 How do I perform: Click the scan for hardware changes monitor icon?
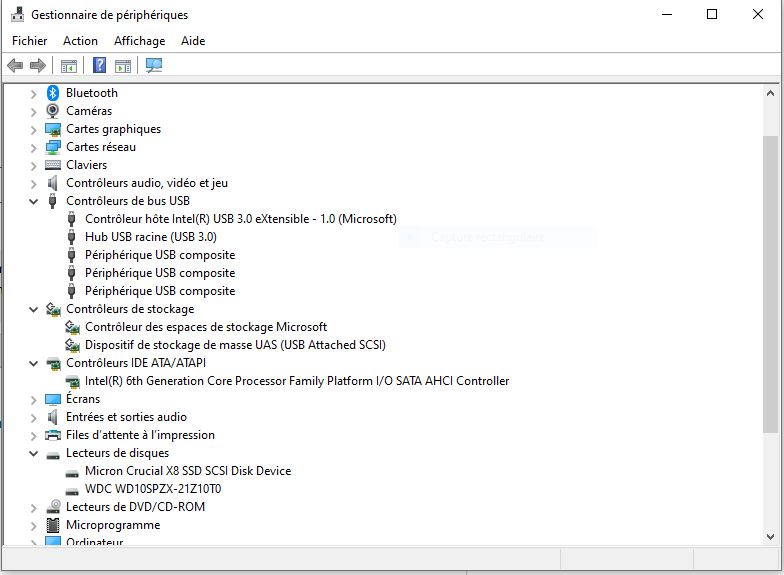tap(154, 66)
